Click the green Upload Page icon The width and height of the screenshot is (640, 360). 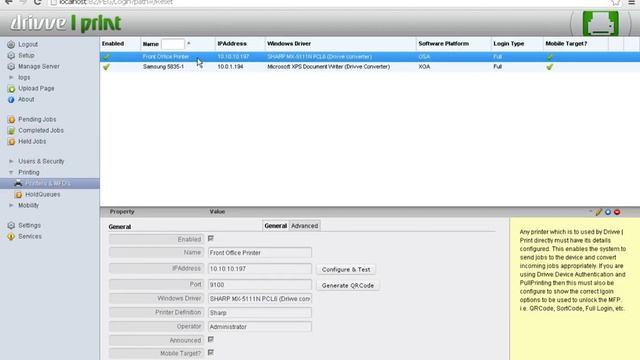point(11,89)
